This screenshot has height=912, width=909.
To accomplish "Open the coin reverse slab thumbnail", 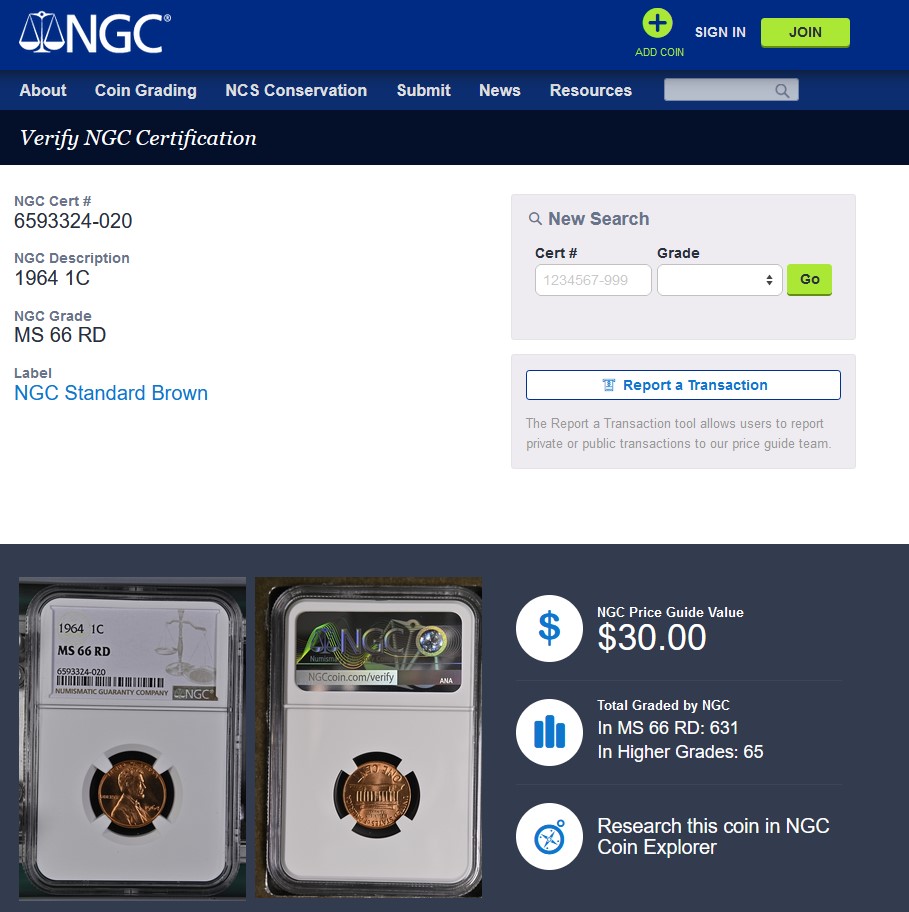I will pos(369,738).
